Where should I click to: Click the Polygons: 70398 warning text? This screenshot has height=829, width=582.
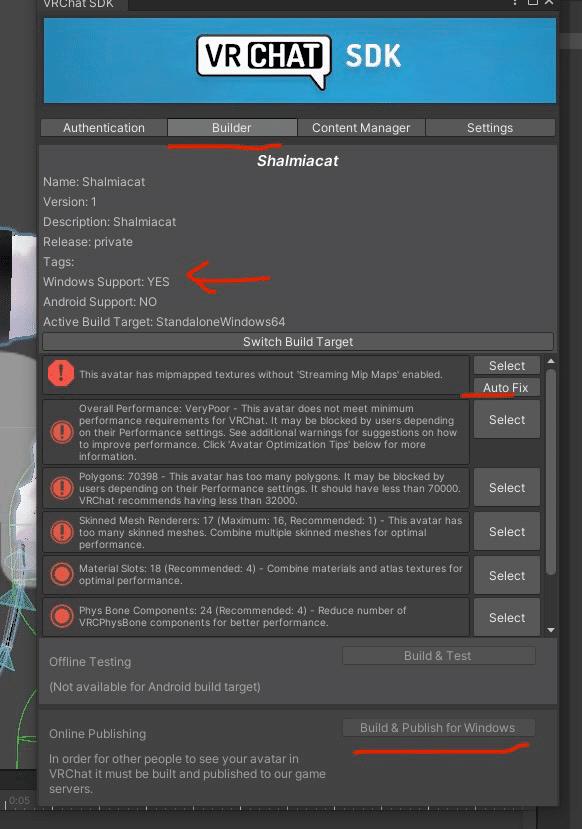(270, 488)
